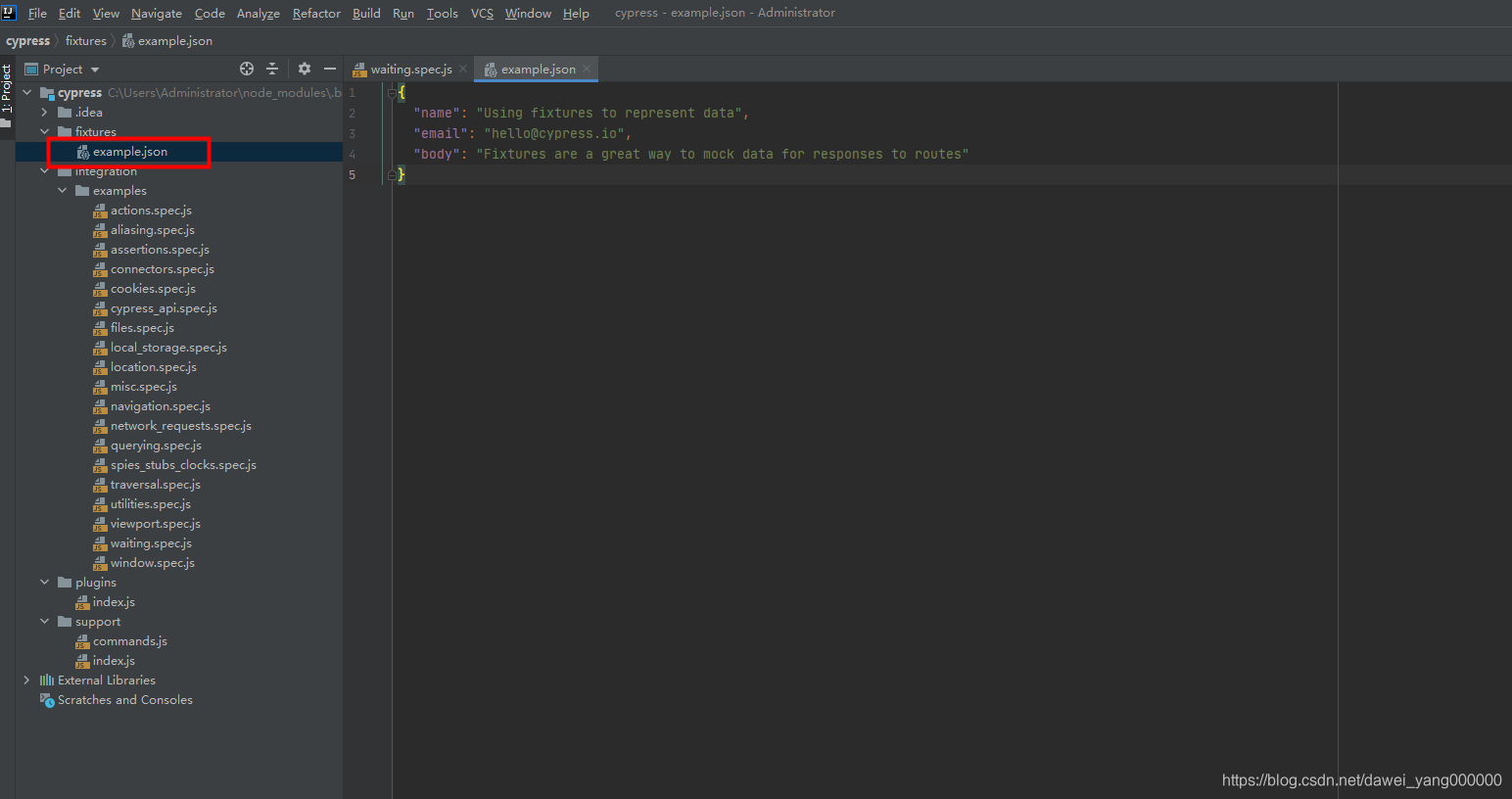Expand the External Libraries node arrow
Screen dimensions: 1512x799
point(27,681)
